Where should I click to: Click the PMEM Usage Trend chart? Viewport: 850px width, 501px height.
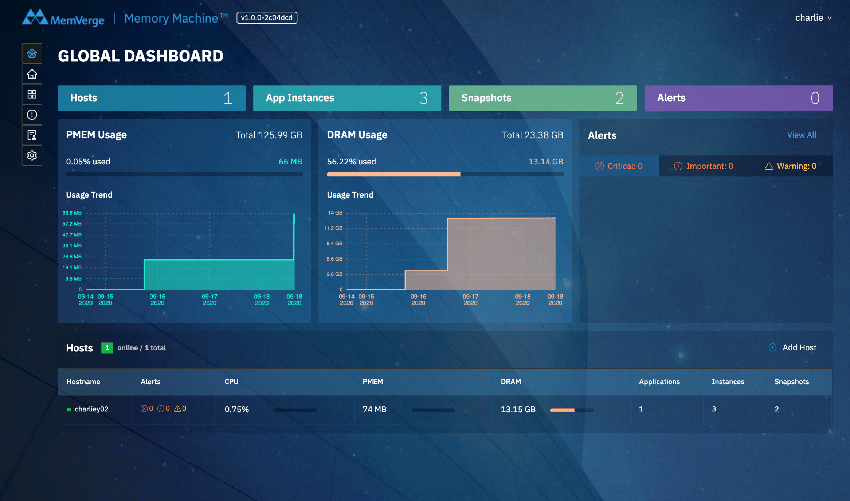(x=183, y=258)
